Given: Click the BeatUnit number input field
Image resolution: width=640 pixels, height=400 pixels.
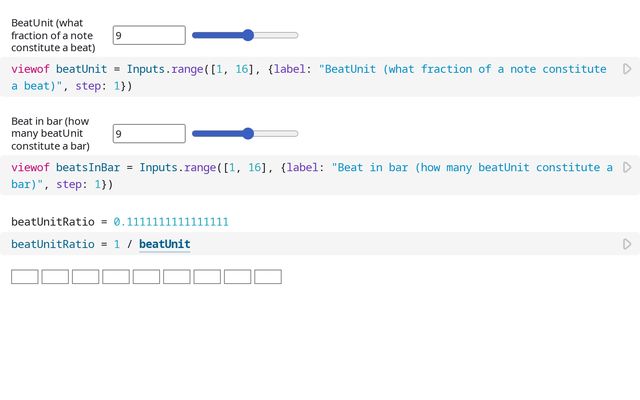Looking at the screenshot, I should 149,35.
